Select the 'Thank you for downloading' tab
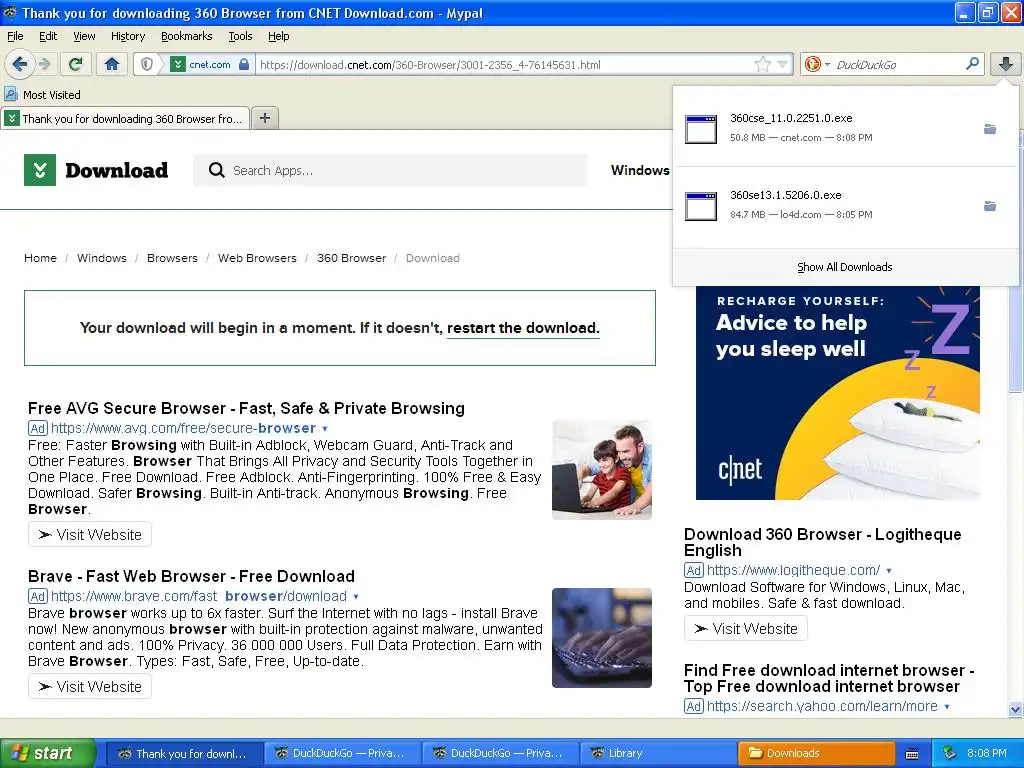The height and width of the screenshot is (768, 1024). tap(125, 118)
